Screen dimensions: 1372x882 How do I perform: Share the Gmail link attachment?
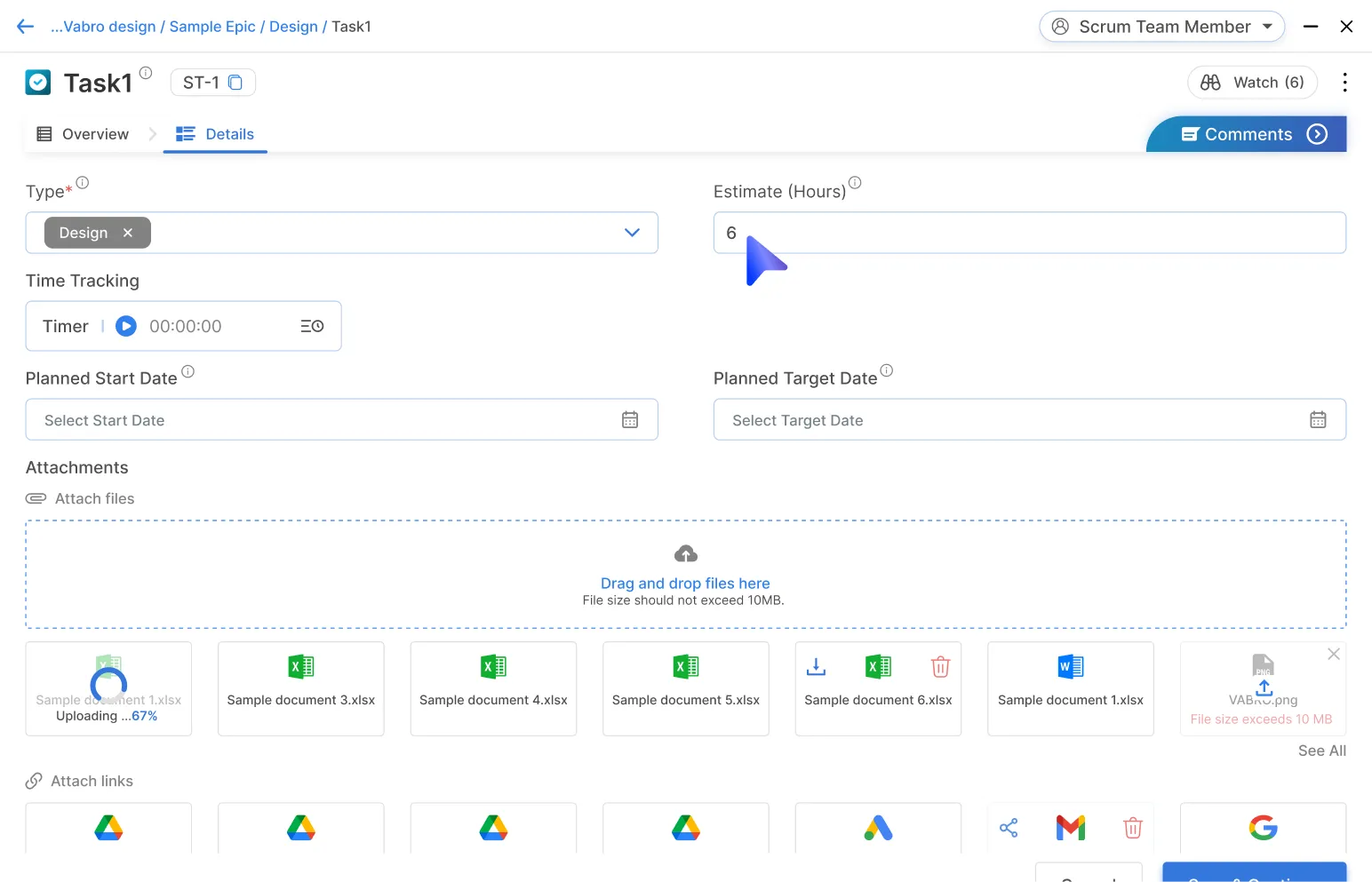(1009, 828)
